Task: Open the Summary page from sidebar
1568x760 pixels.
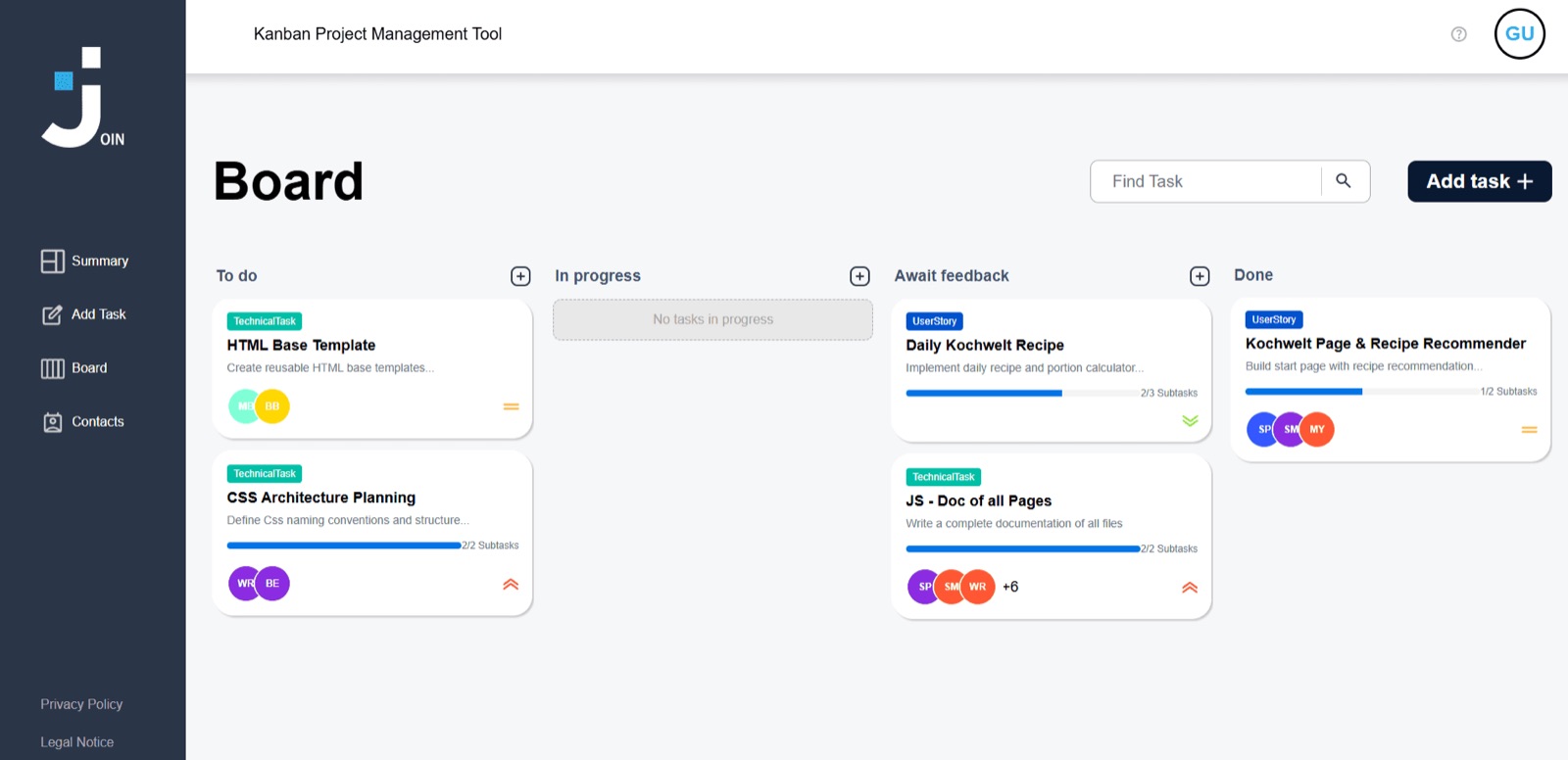Action: (x=85, y=261)
